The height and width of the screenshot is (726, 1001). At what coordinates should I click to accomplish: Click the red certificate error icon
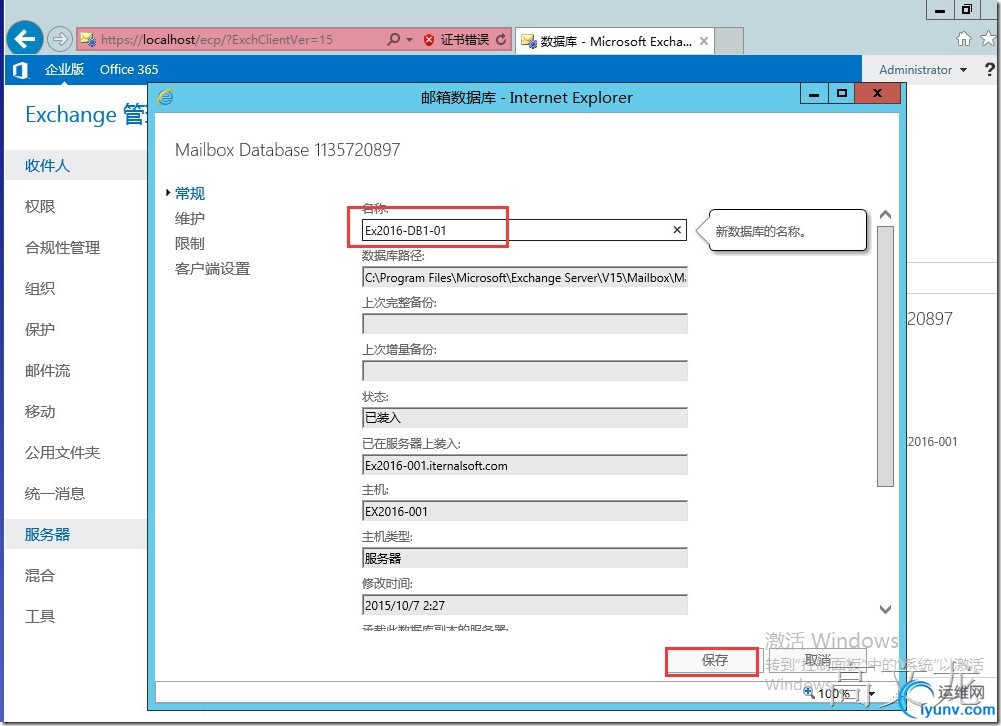coord(429,40)
